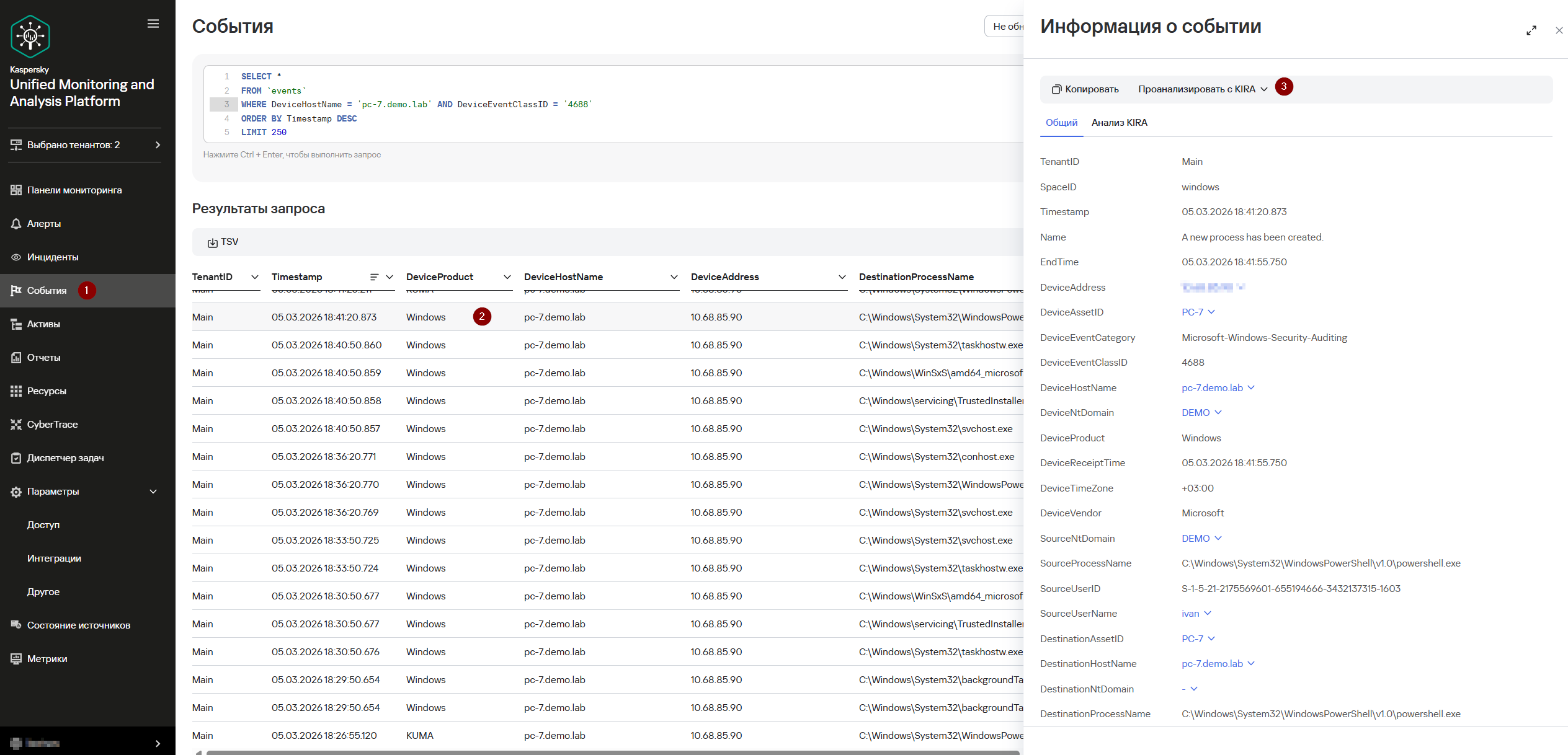Click the DestinationHostName pc-7.demo.lab link
Viewport: 1568px width, 755px height.
click(1212, 664)
